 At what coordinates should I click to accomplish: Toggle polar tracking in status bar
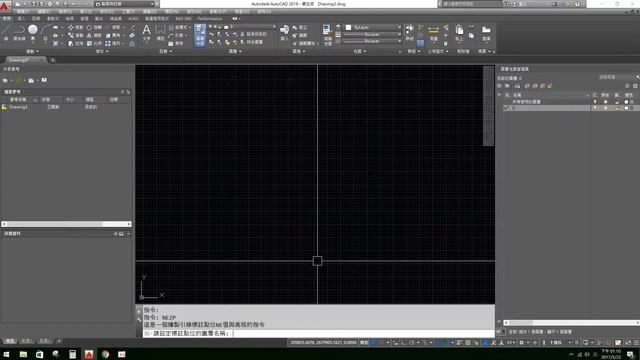coord(411,343)
